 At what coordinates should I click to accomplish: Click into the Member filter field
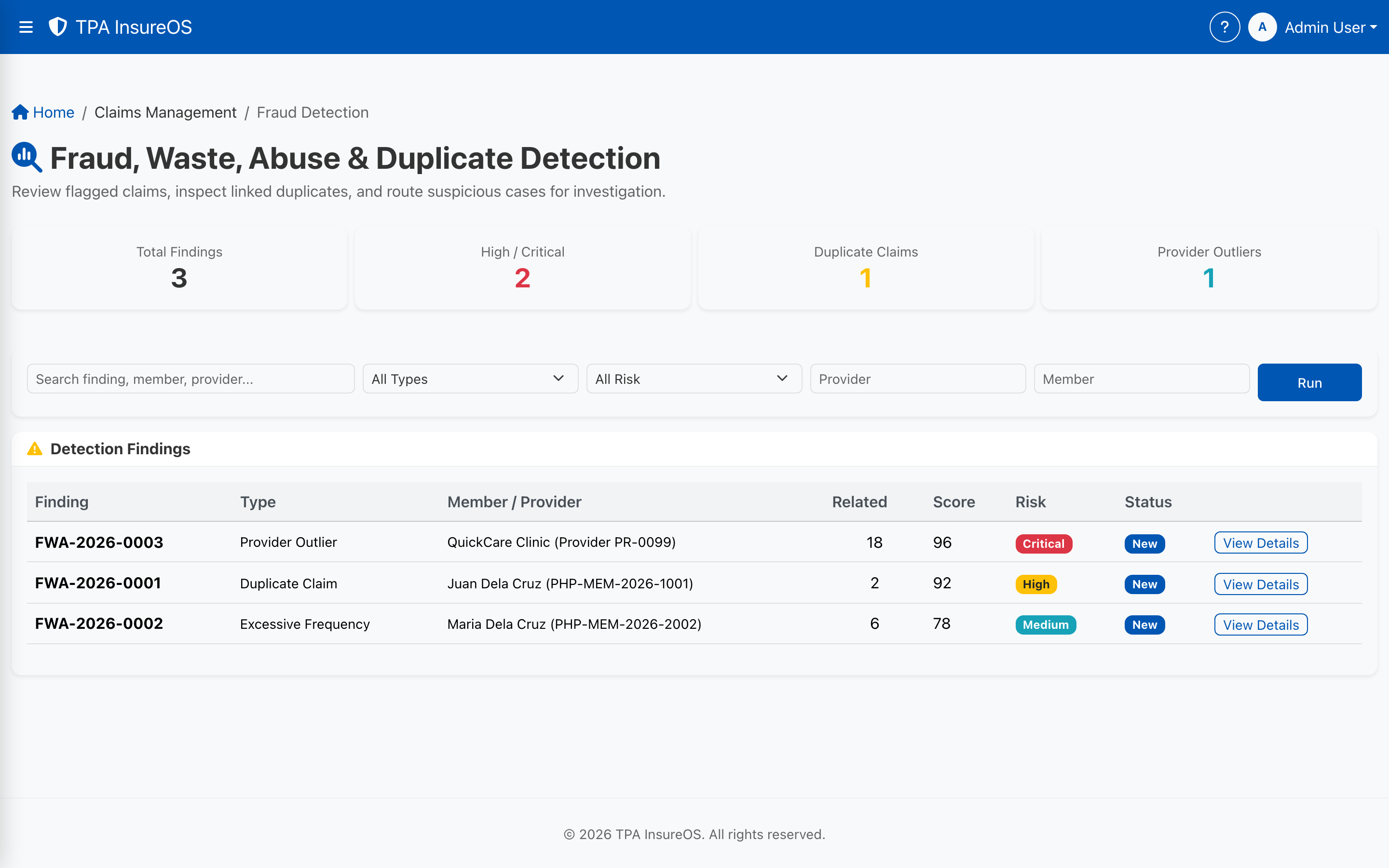1142,379
